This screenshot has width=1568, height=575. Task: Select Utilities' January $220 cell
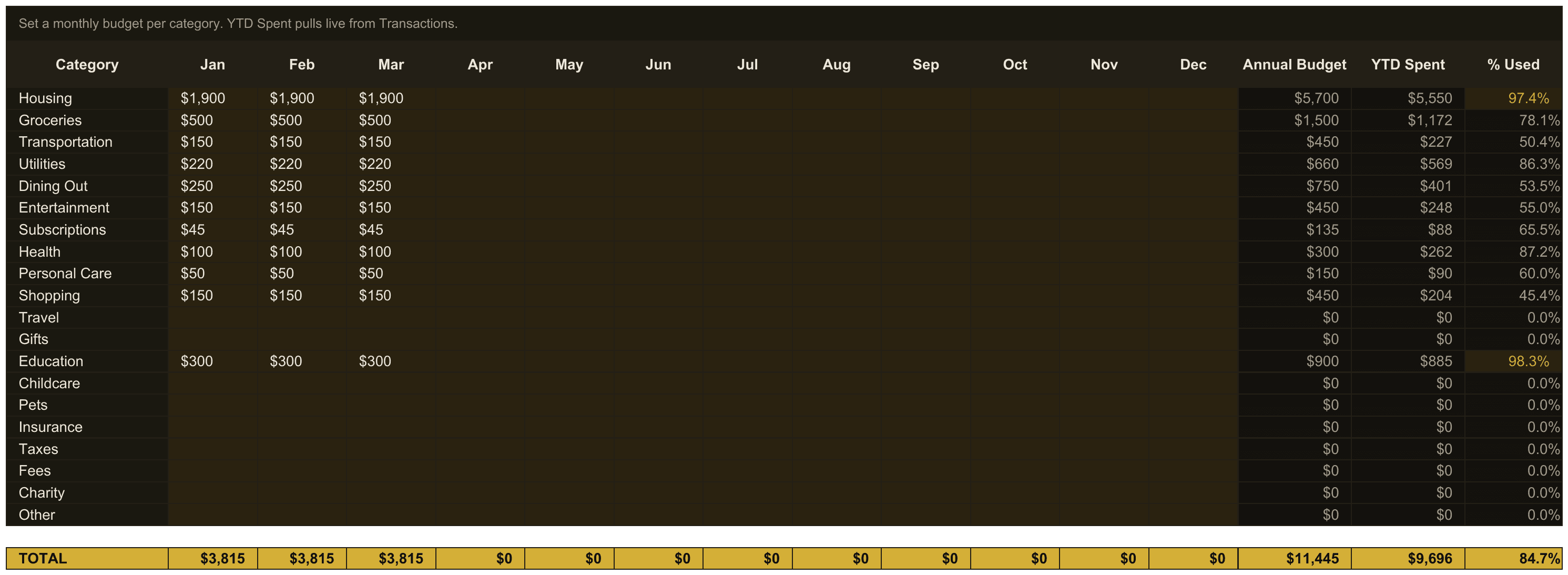pyautogui.click(x=212, y=164)
